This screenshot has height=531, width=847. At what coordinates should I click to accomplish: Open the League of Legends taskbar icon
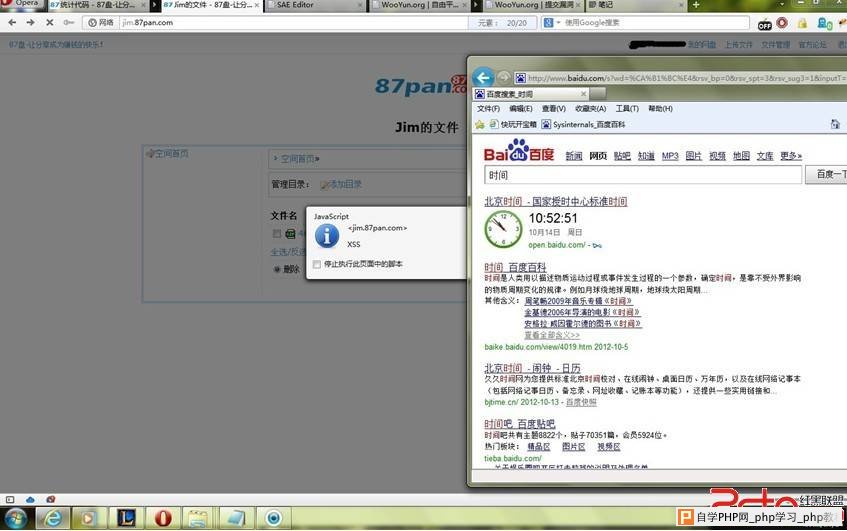pos(125,519)
